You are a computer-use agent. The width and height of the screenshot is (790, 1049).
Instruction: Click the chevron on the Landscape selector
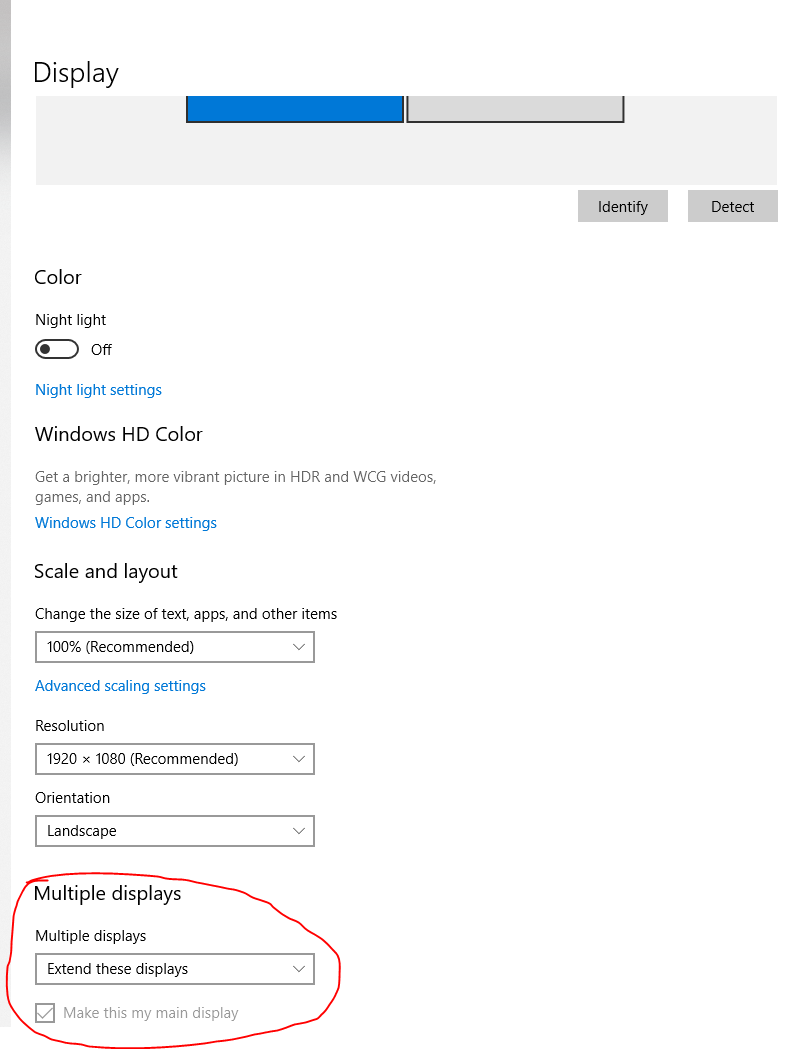point(297,830)
